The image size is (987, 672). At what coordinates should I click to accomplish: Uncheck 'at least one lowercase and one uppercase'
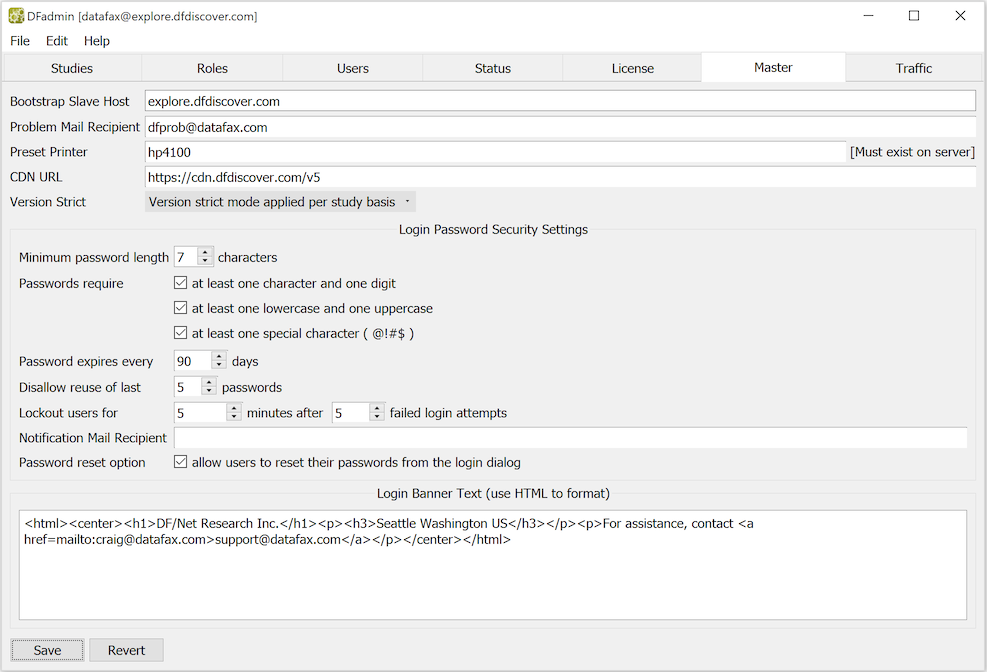[x=181, y=308]
